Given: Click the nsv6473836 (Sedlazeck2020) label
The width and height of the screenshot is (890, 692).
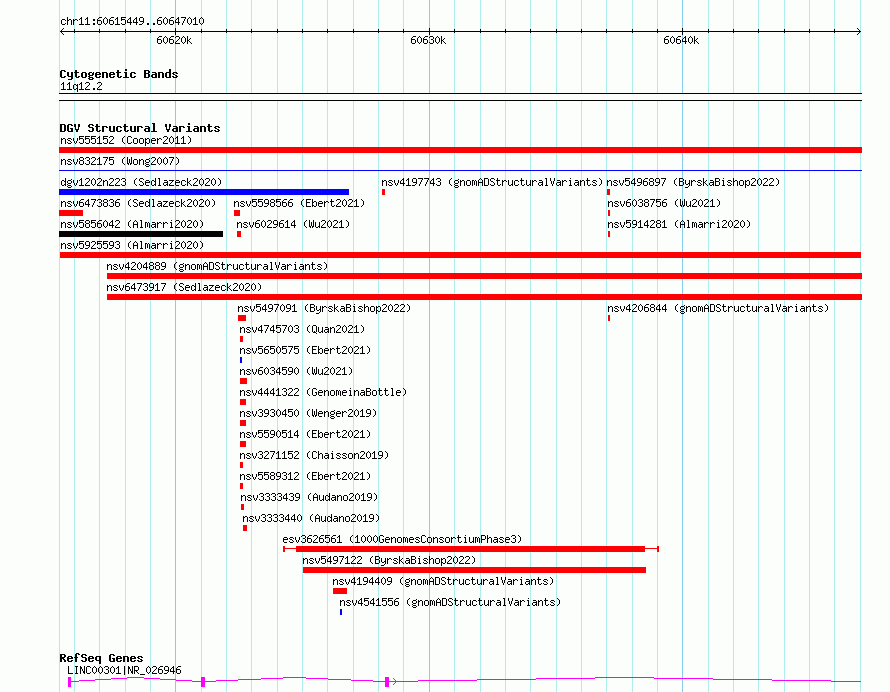Looking at the screenshot, I should tap(138, 203).
